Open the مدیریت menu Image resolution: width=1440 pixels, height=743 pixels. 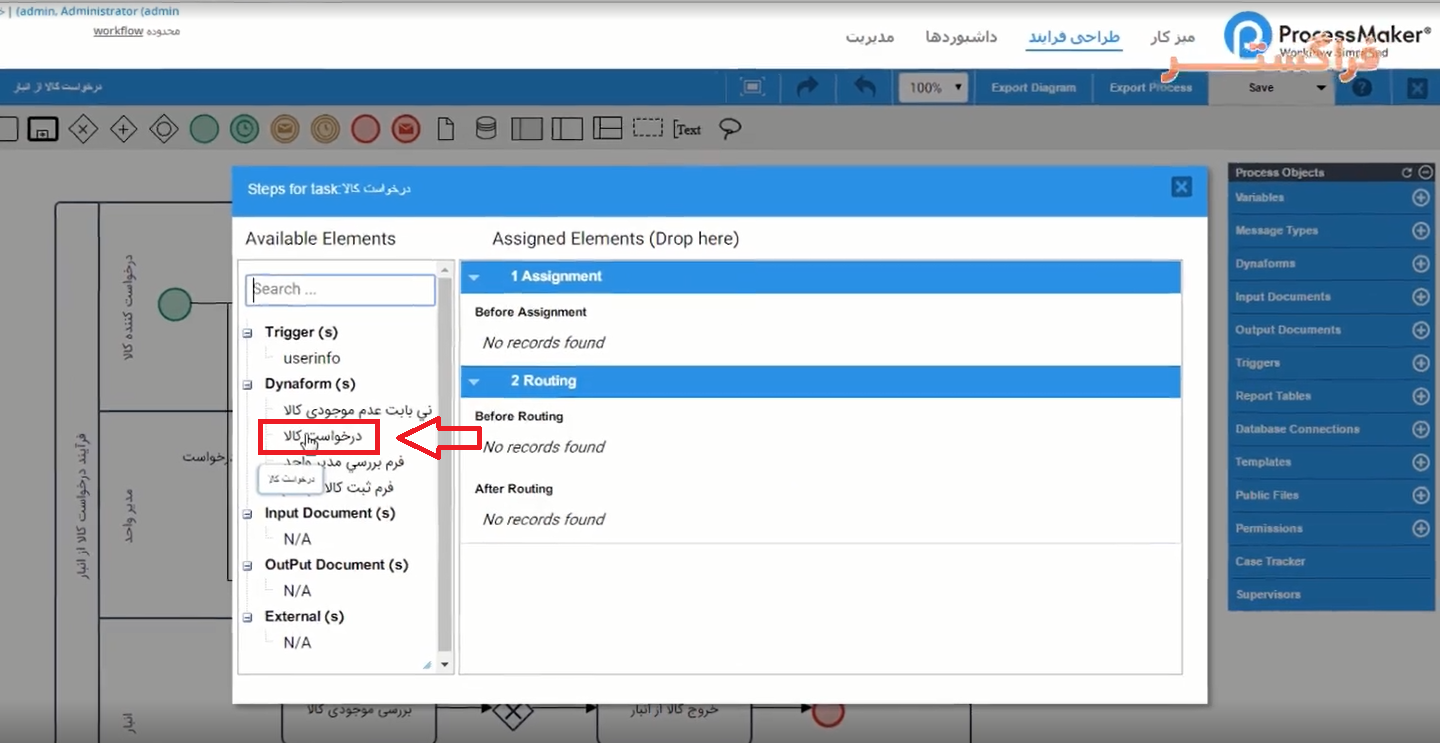tap(870, 37)
